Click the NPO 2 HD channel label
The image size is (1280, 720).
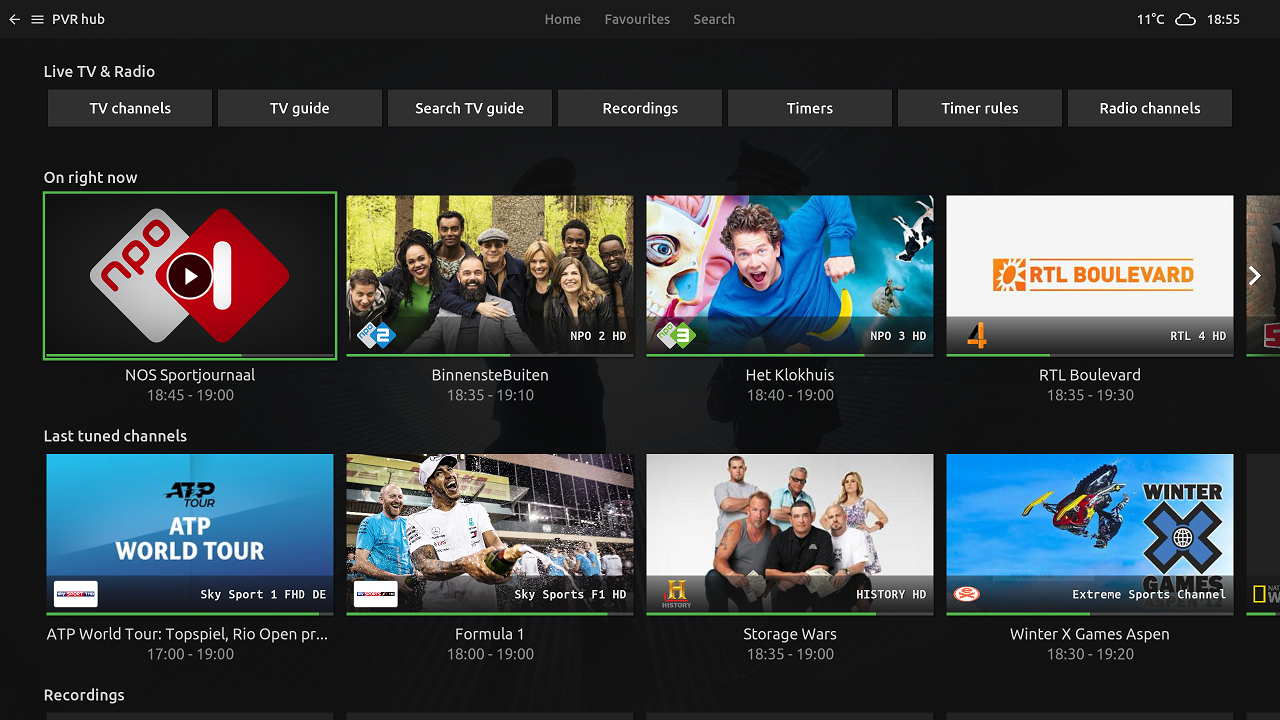598,336
